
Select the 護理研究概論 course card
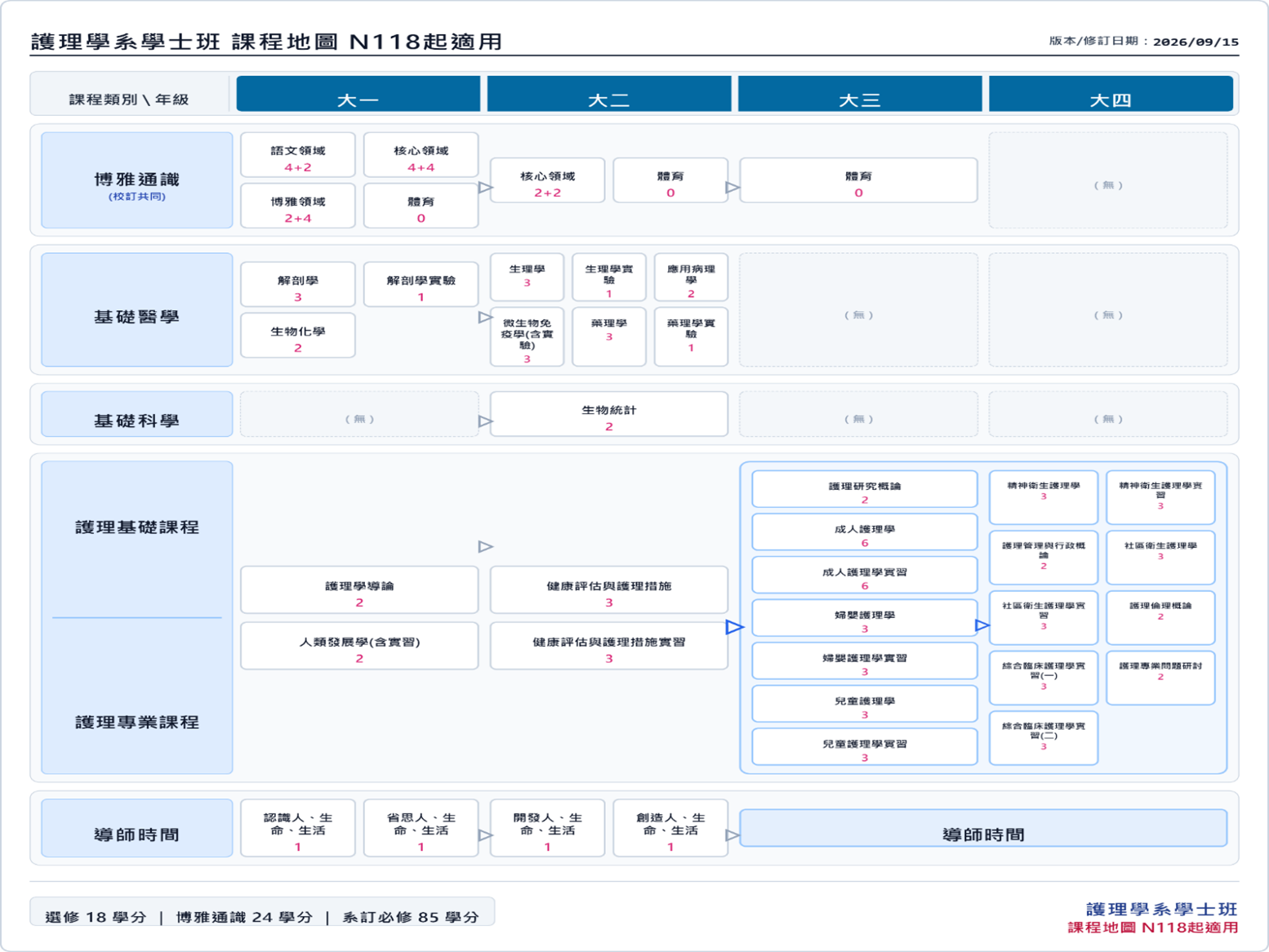click(x=865, y=490)
